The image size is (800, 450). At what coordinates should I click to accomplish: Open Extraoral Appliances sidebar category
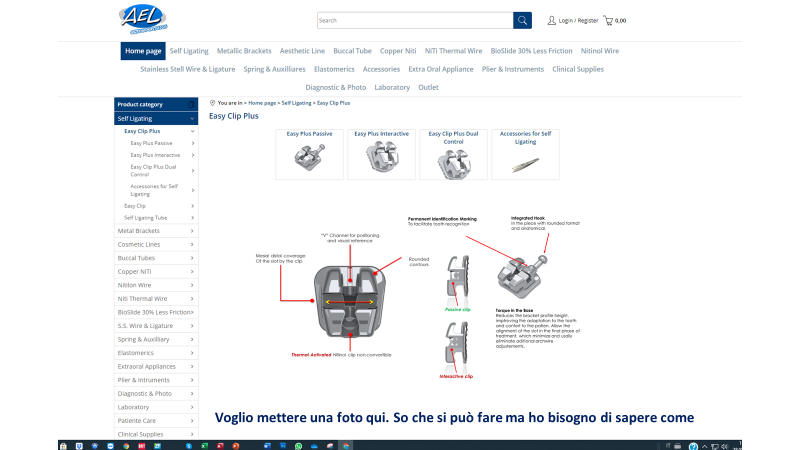(x=146, y=367)
